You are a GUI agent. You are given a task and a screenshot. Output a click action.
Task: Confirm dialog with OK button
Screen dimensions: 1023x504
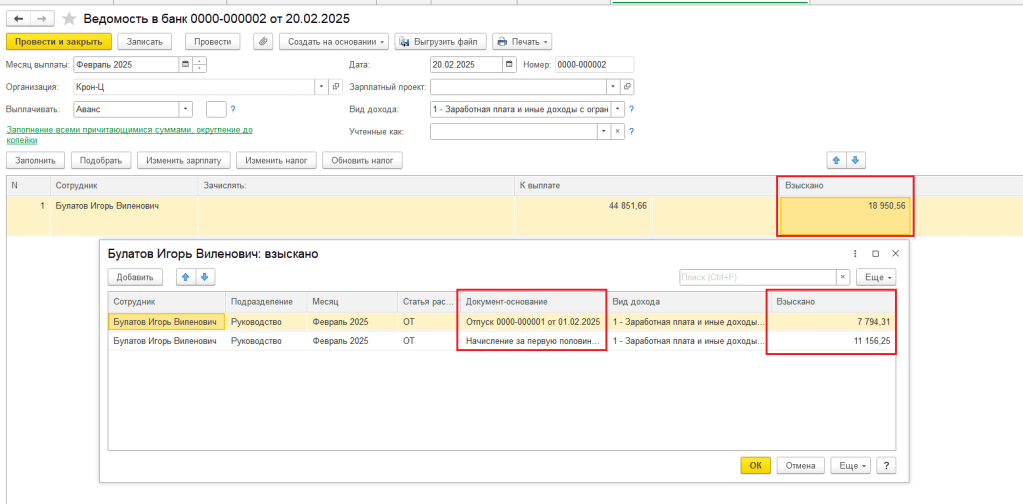tap(755, 465)
